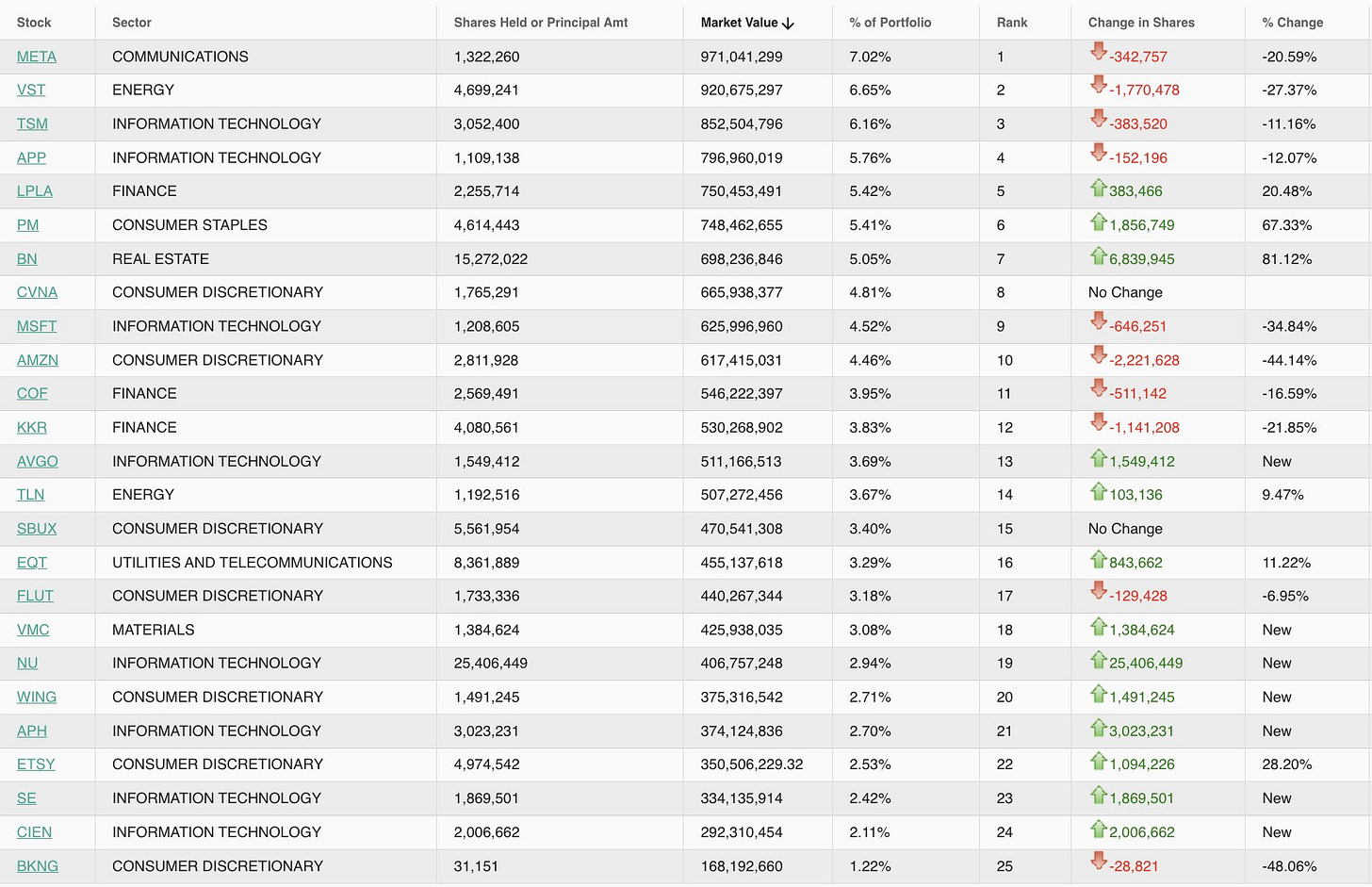Click green up arrow in LPLA row
The height and width of the screenshot is (887, 1372).
[1098, 188]
